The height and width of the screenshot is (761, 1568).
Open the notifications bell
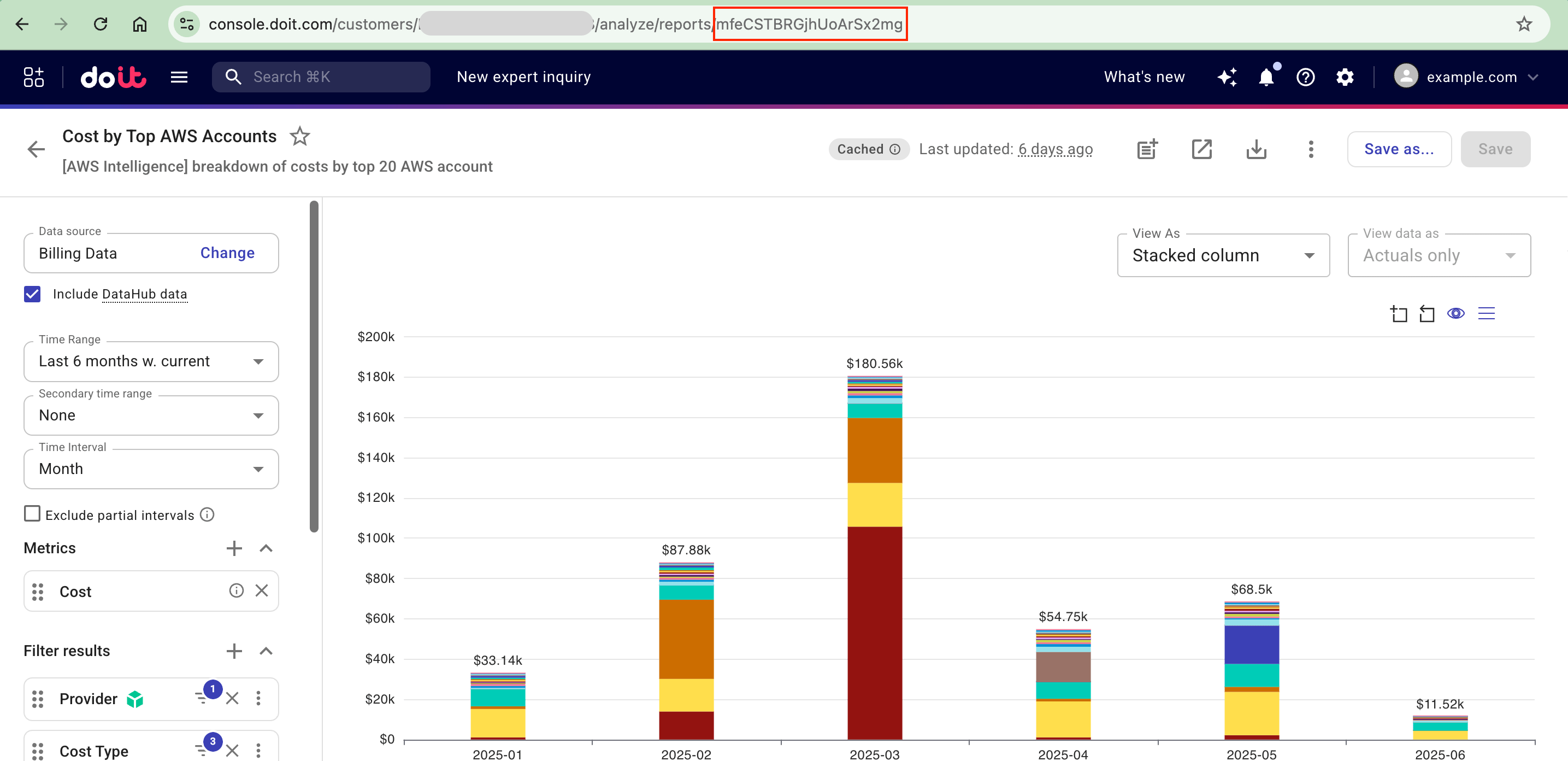pyautogui.click(x=1266, y=78)
